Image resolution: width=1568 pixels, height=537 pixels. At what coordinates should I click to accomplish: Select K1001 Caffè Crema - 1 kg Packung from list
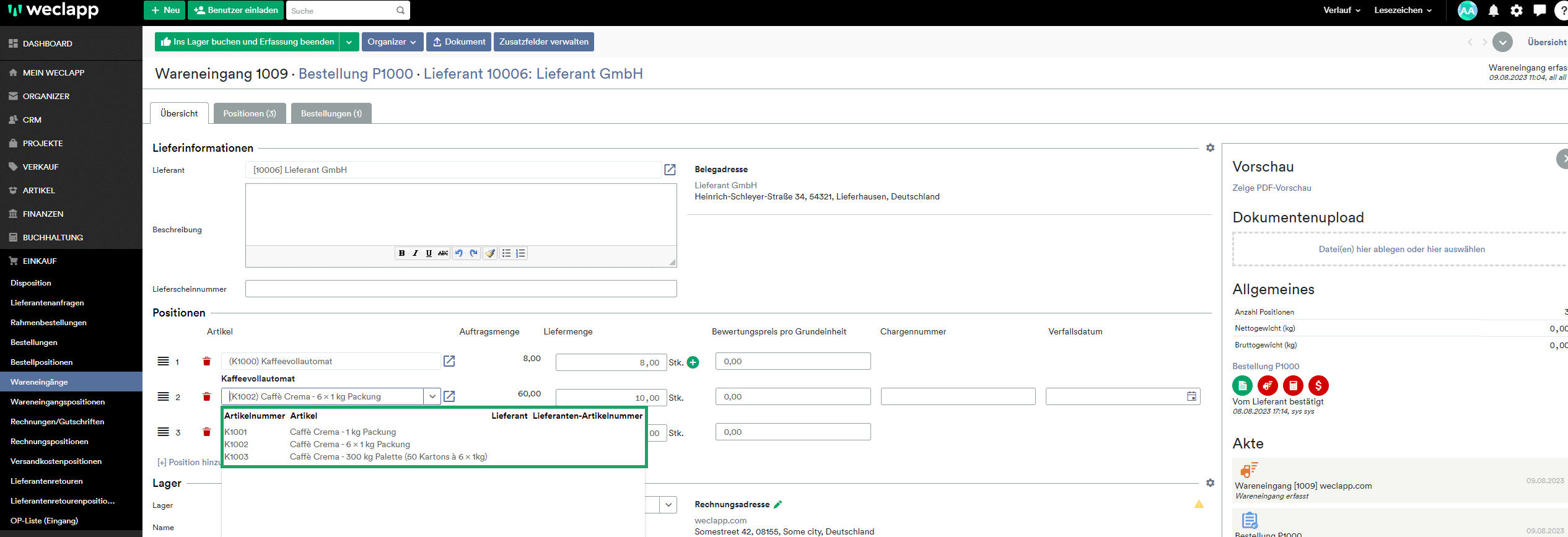pyautogui.click(x=434, y=432)
